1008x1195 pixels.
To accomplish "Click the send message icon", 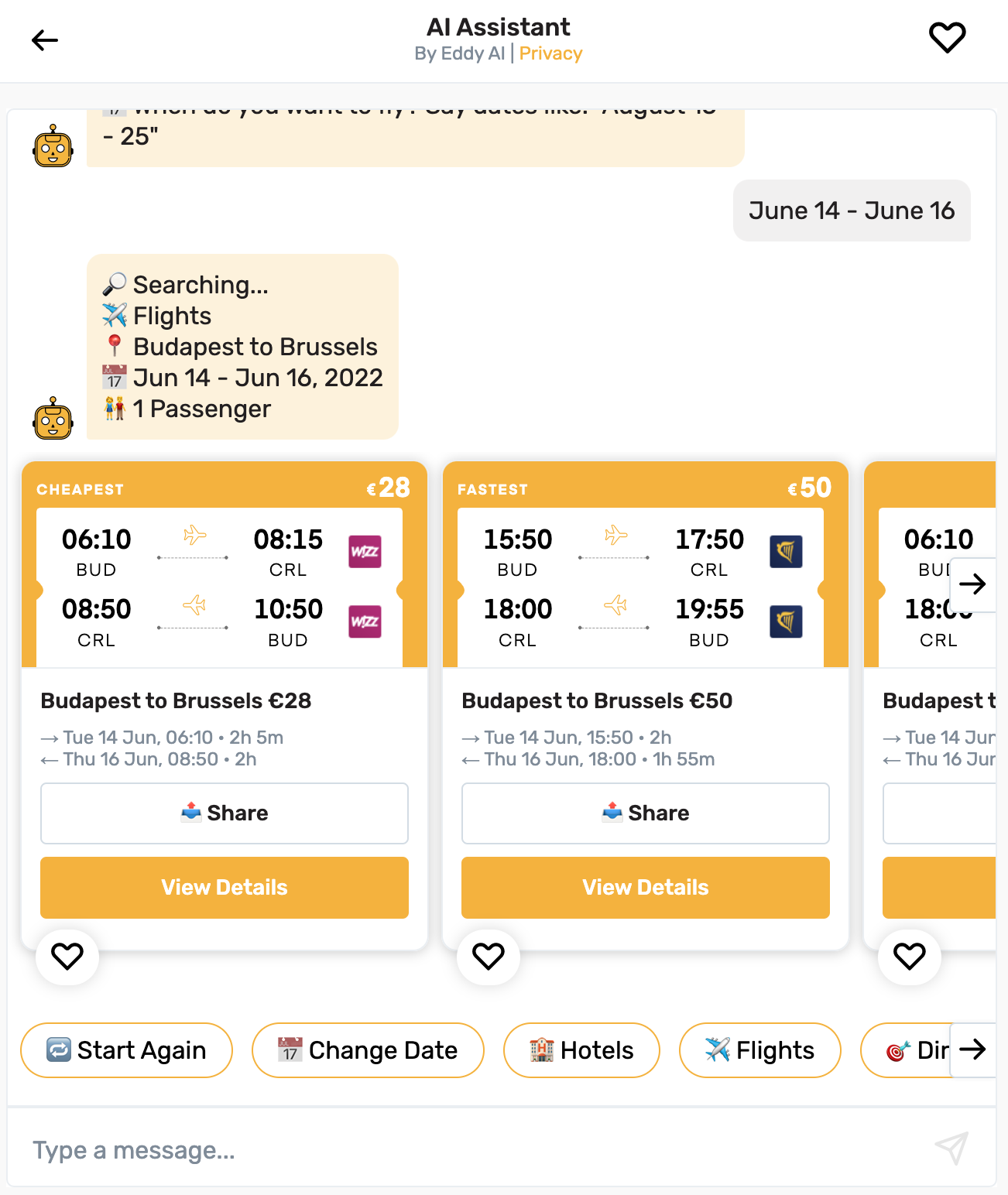I will coord(951,1150).
